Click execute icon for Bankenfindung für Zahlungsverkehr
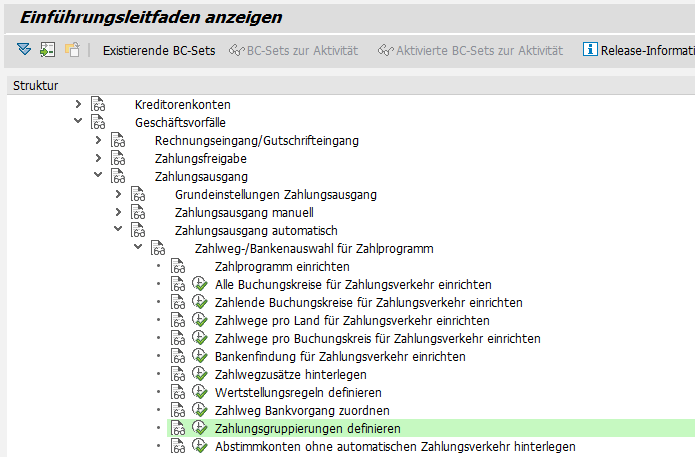The width and height of the screenshot is (695, 457). click(200, 357)
